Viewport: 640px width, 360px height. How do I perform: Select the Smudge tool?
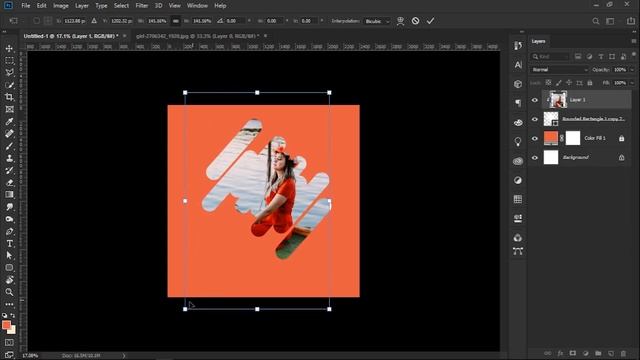[9, 207]
